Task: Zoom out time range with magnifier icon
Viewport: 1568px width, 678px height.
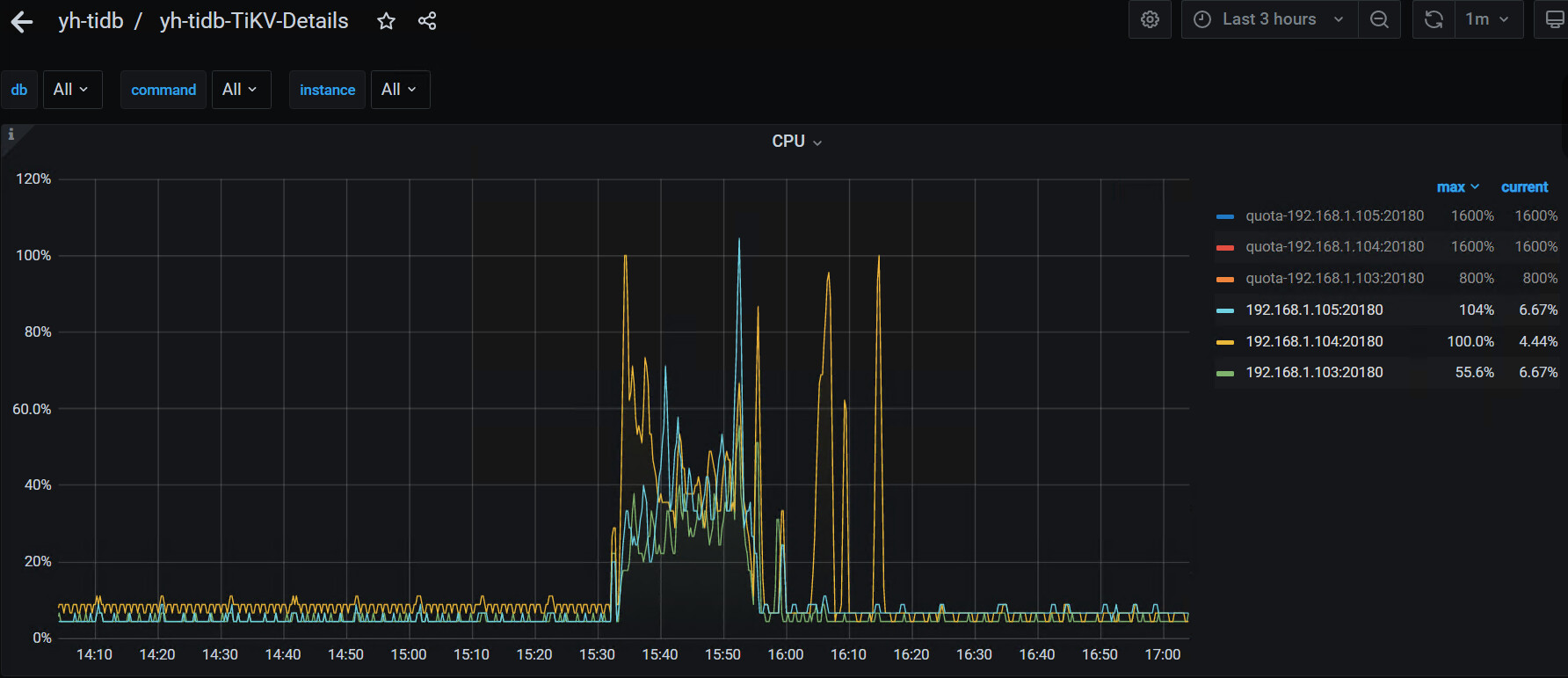Action: pyautogui.click(x=1379, y=19)
